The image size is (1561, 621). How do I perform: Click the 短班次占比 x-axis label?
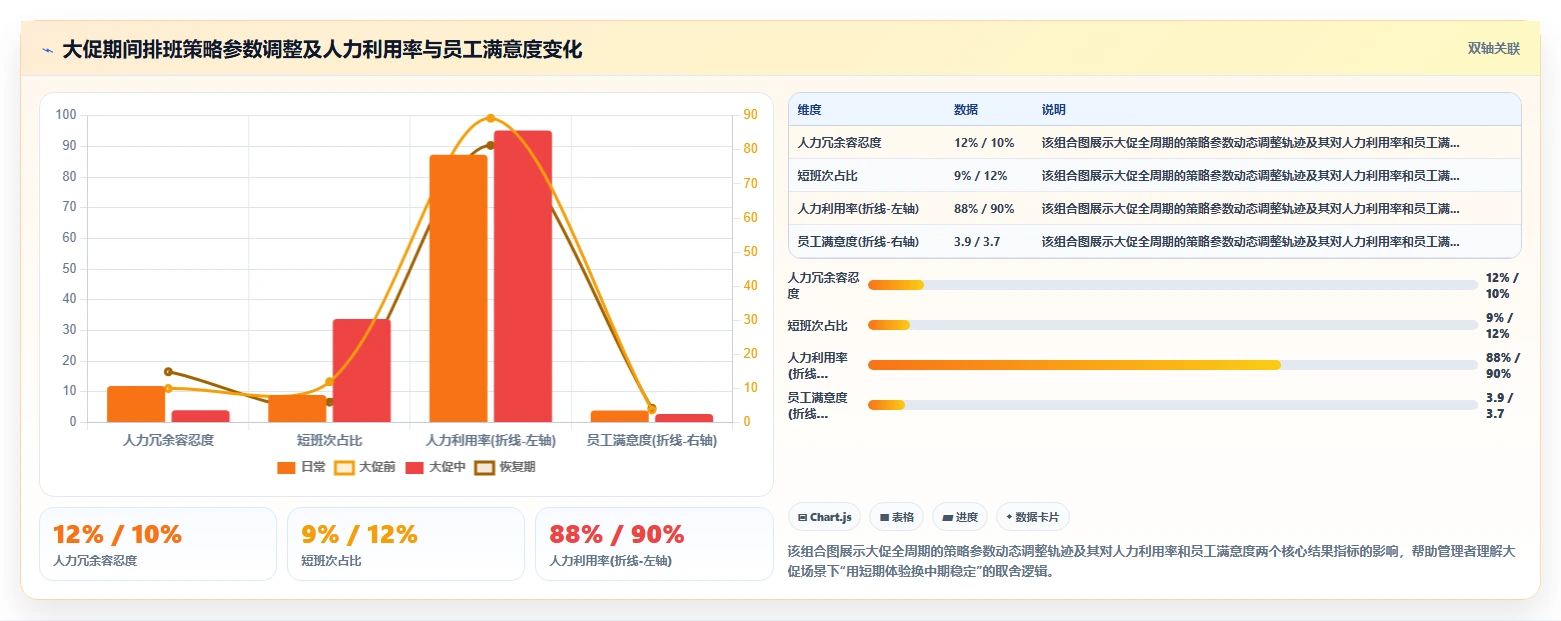pos(329,440)
